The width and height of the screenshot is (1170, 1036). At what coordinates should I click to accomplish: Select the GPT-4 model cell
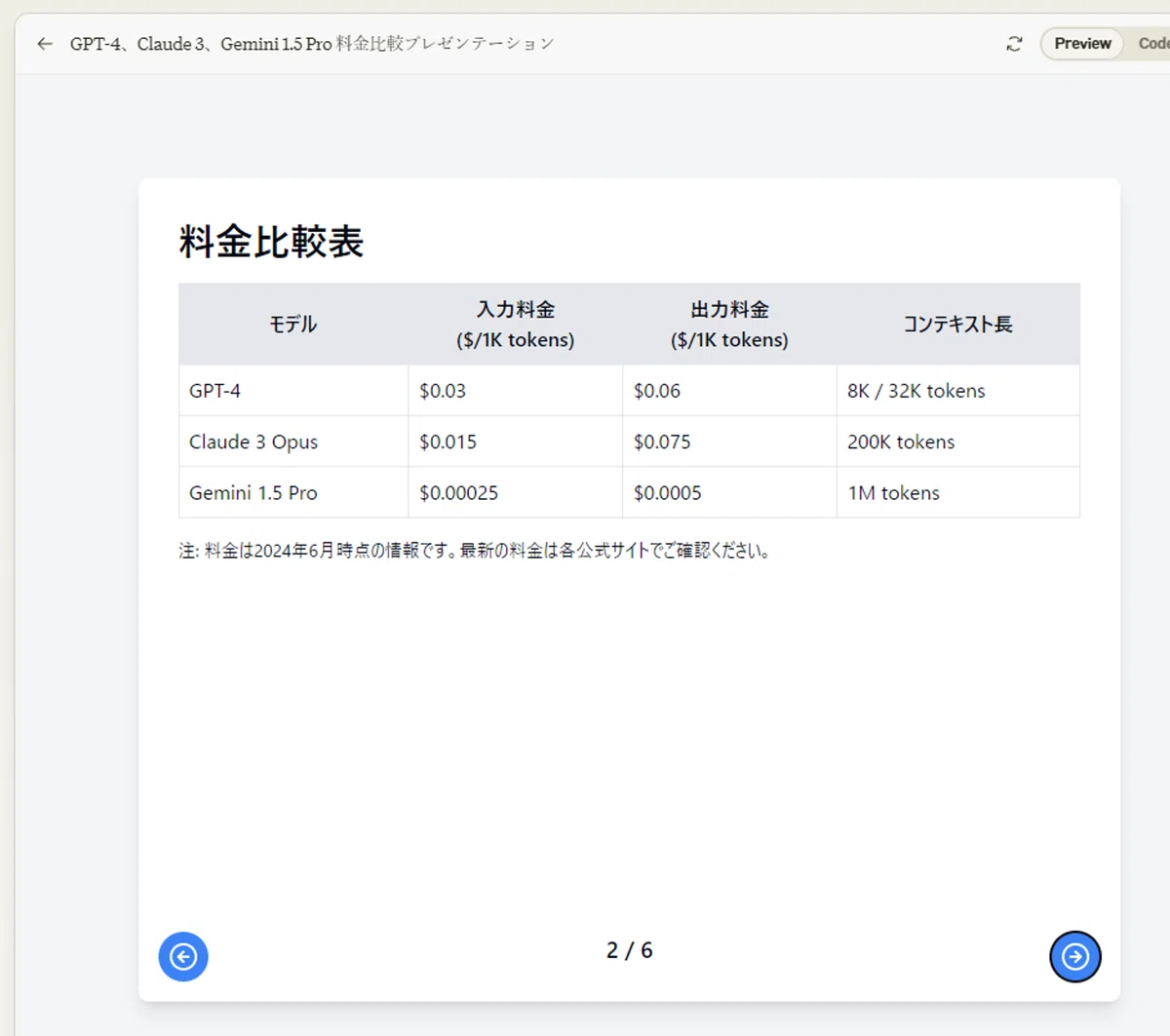pos(293,391)
